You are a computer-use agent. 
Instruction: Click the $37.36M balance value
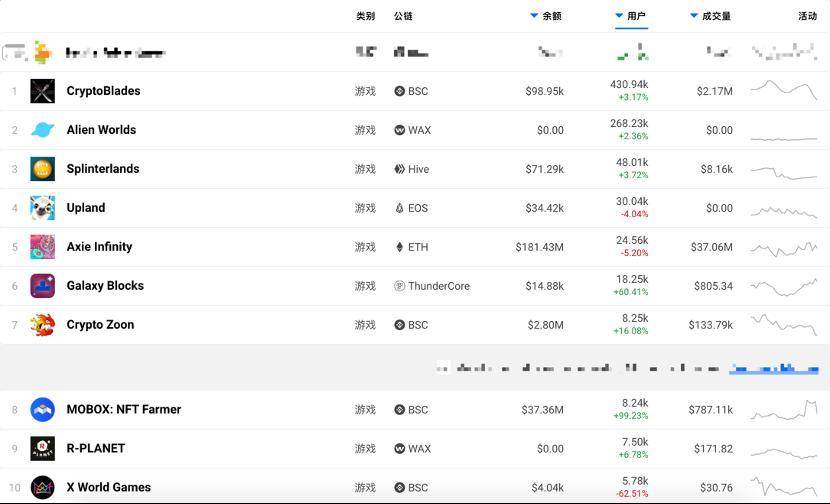coord(542,410)
